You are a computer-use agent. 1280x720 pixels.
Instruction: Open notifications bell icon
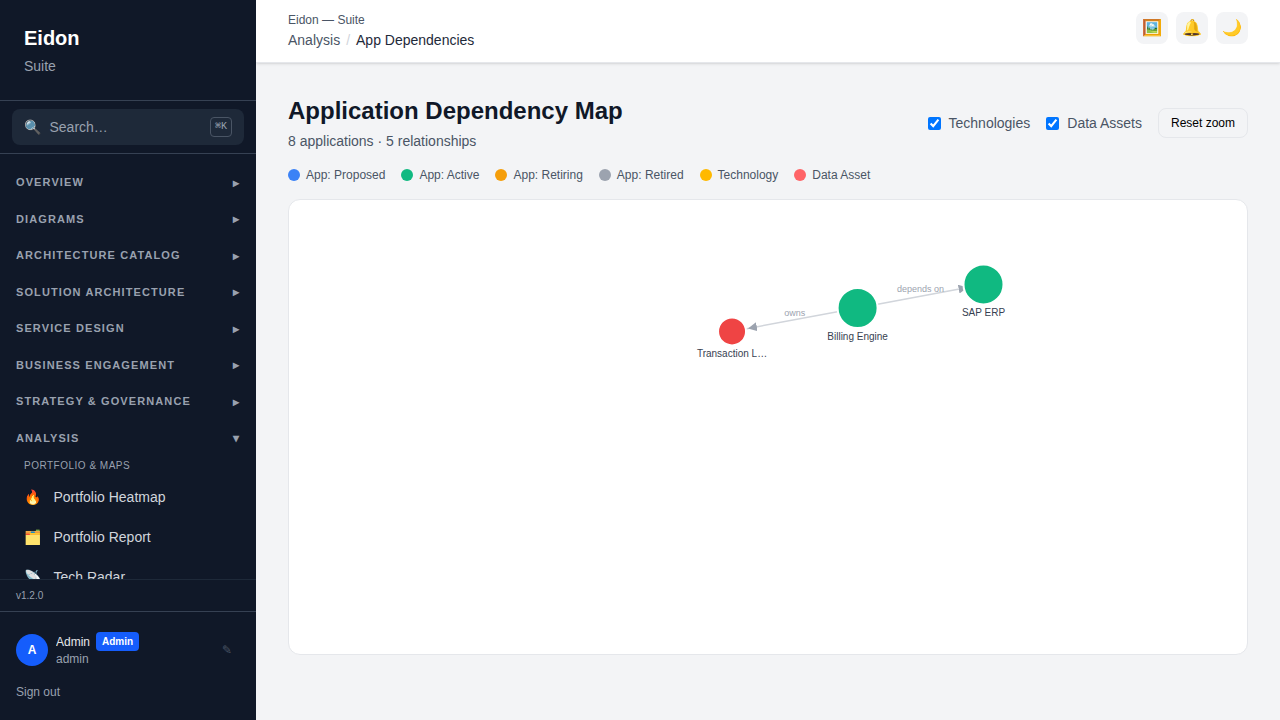tap(1192, 28)
